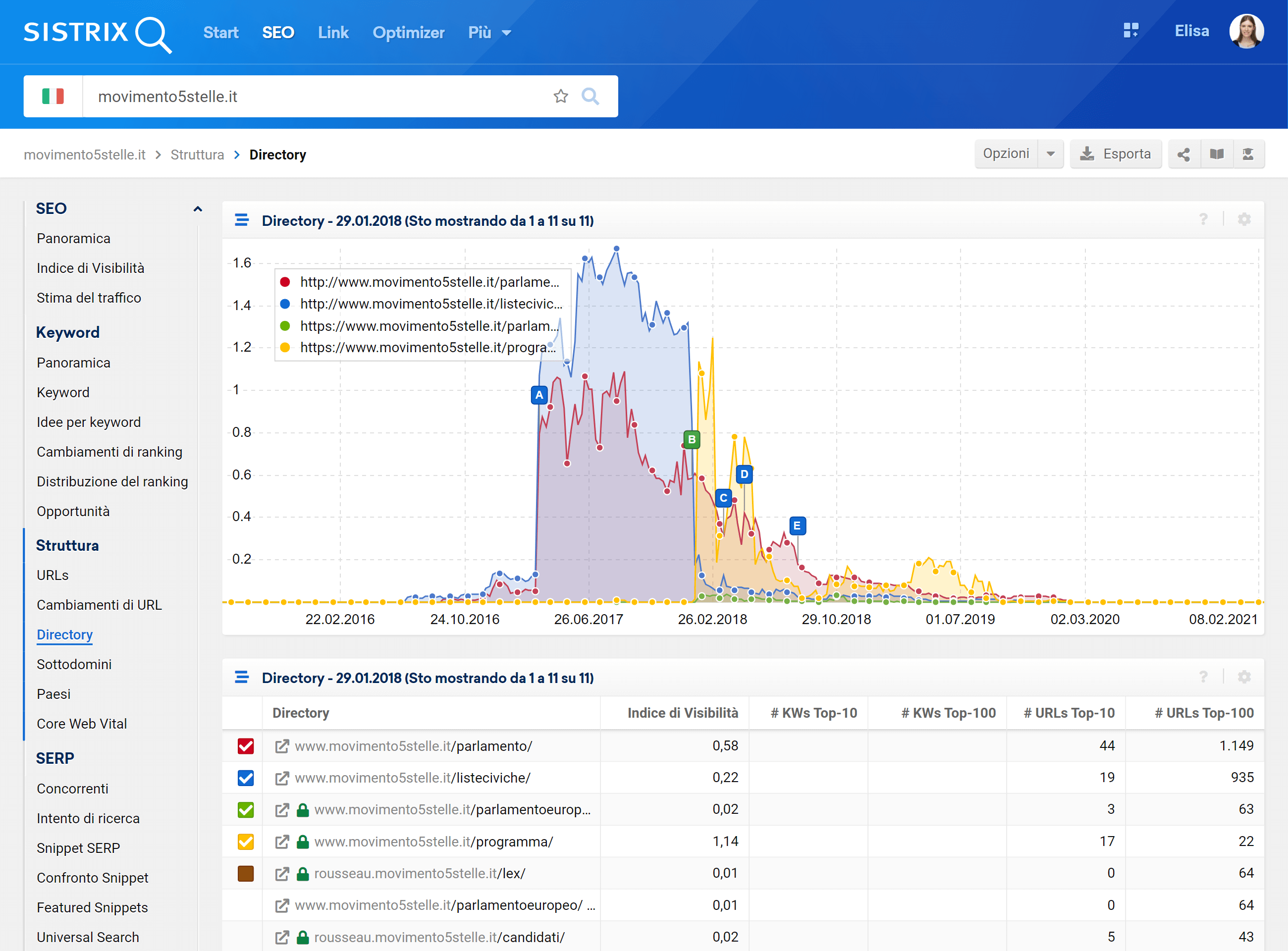Open the Optimizer module
The image size is (1288, 951).
pyautogui.click(x=409, y=33)
